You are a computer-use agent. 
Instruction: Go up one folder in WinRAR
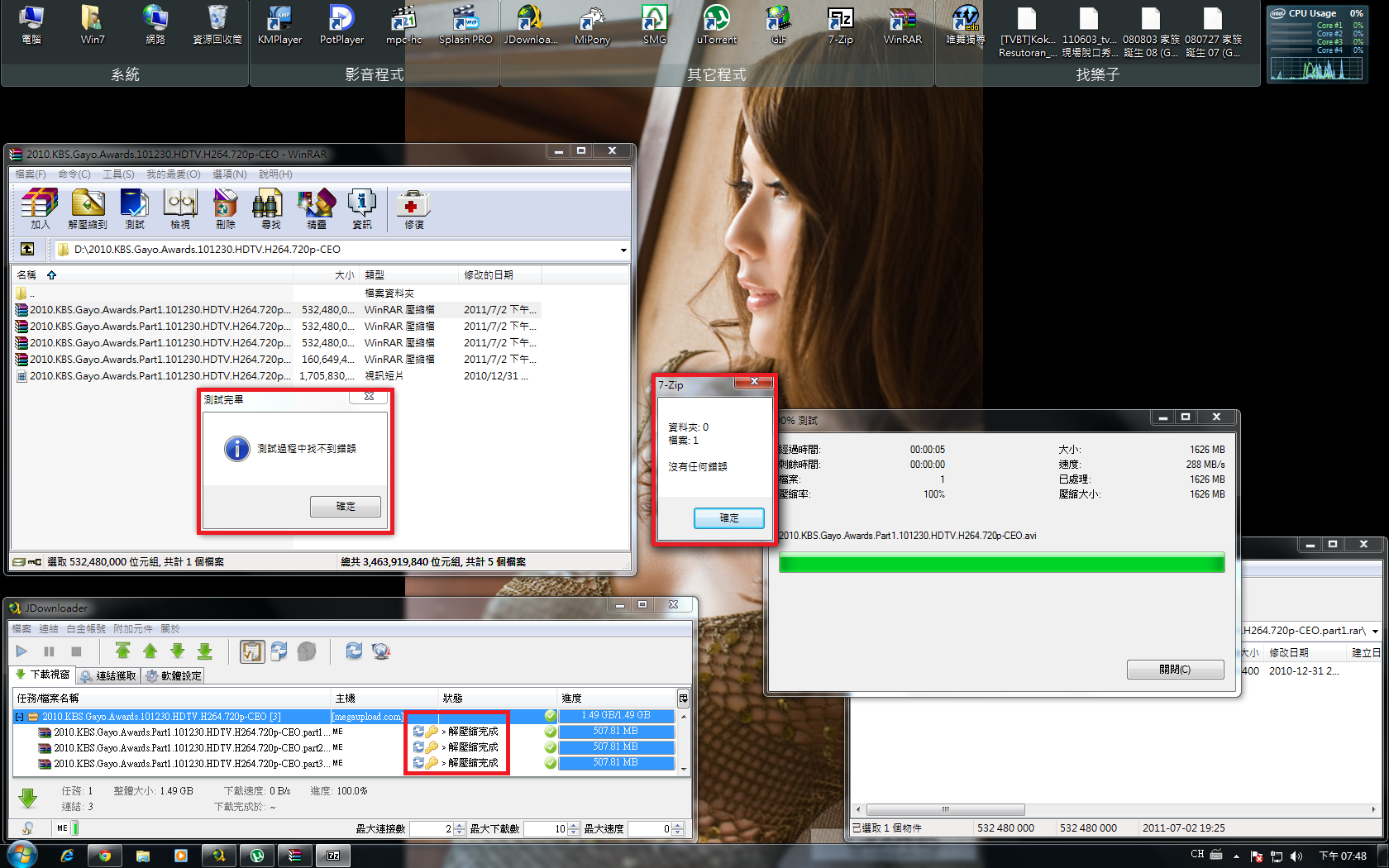[27, 249]
